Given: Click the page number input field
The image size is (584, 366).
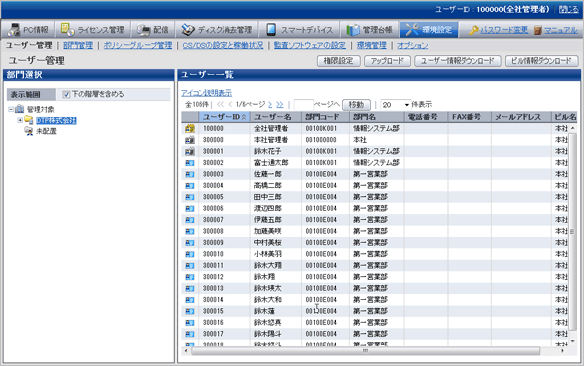Looking at the screenshot, I should pyautogui.click(x=304, y=105).
